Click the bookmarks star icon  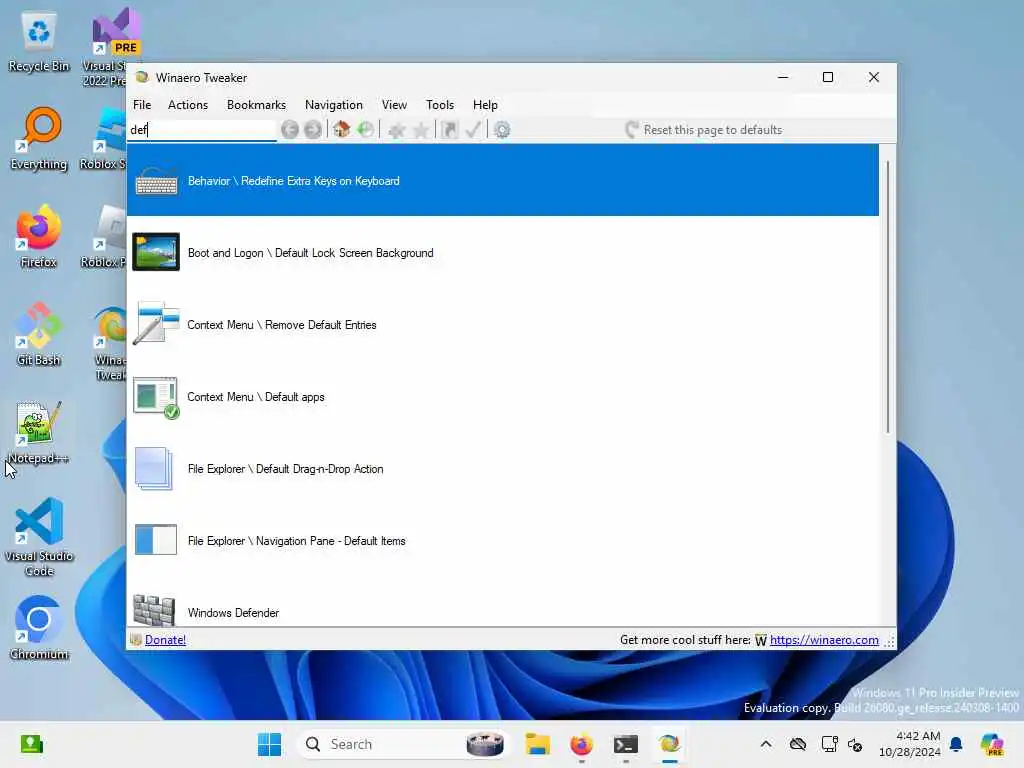[x=421, y=130]
